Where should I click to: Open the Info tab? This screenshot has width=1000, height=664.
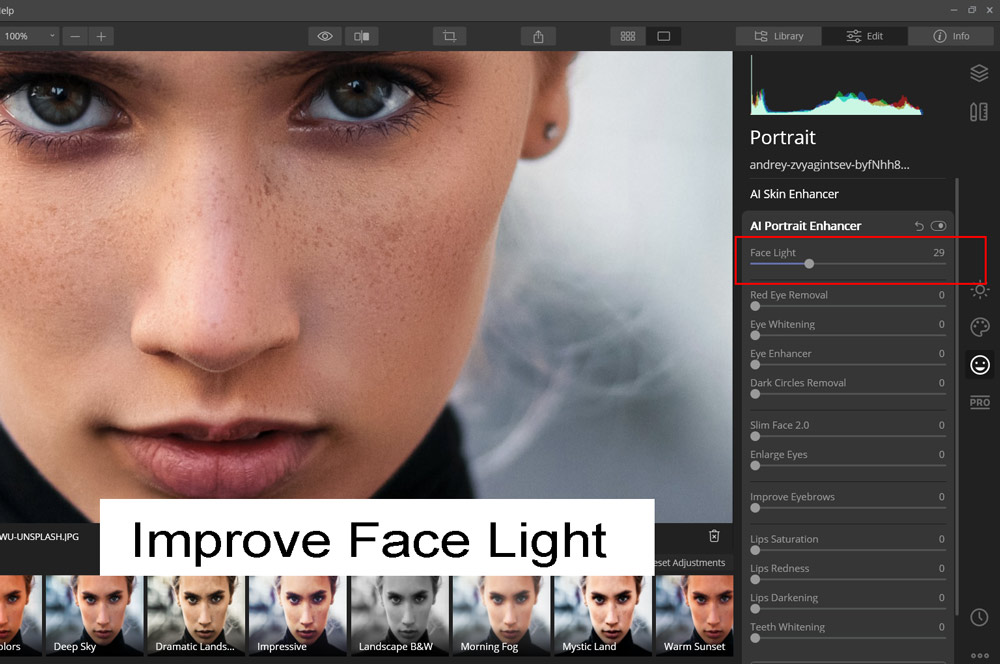[x=951, y=36]
